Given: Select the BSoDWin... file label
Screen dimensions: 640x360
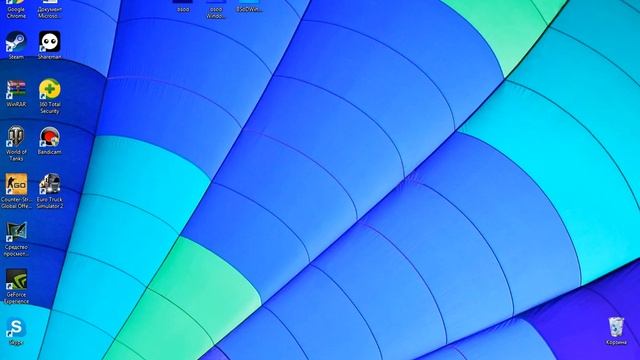Looking at the screenshot, I should [249, 9].
